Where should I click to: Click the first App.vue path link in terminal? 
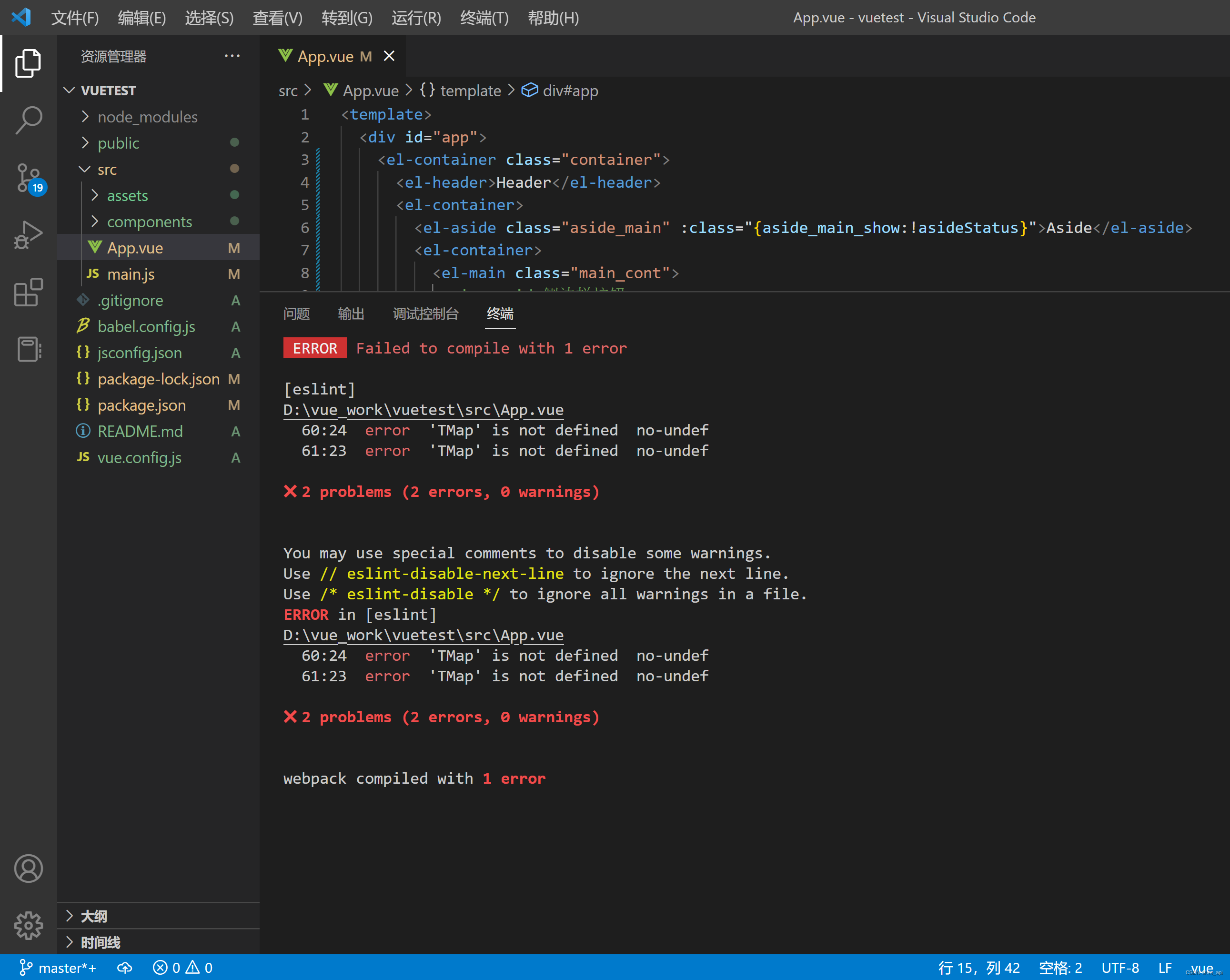click(423, 410)
